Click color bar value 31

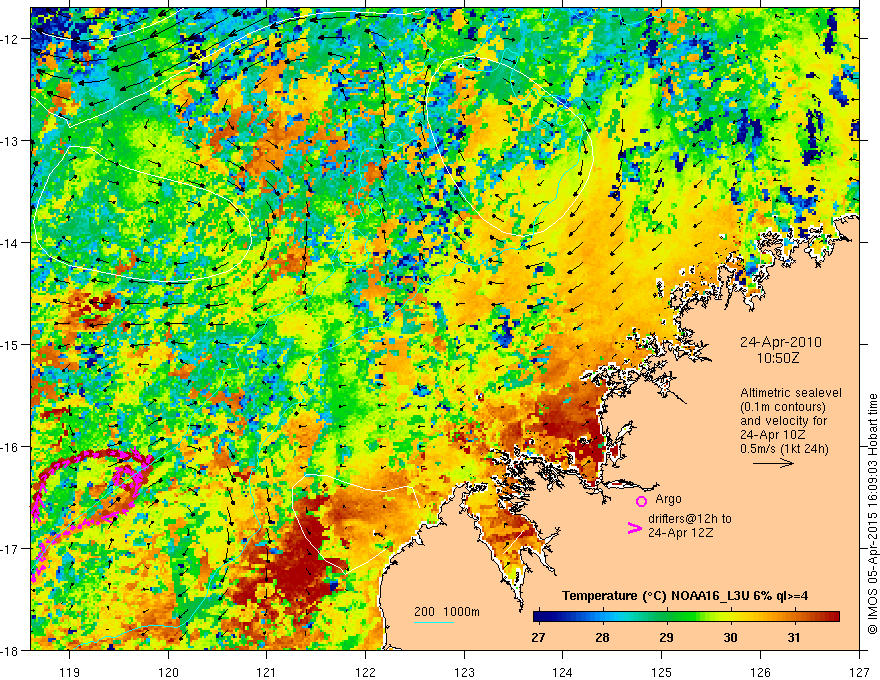[x=794, y=637]
